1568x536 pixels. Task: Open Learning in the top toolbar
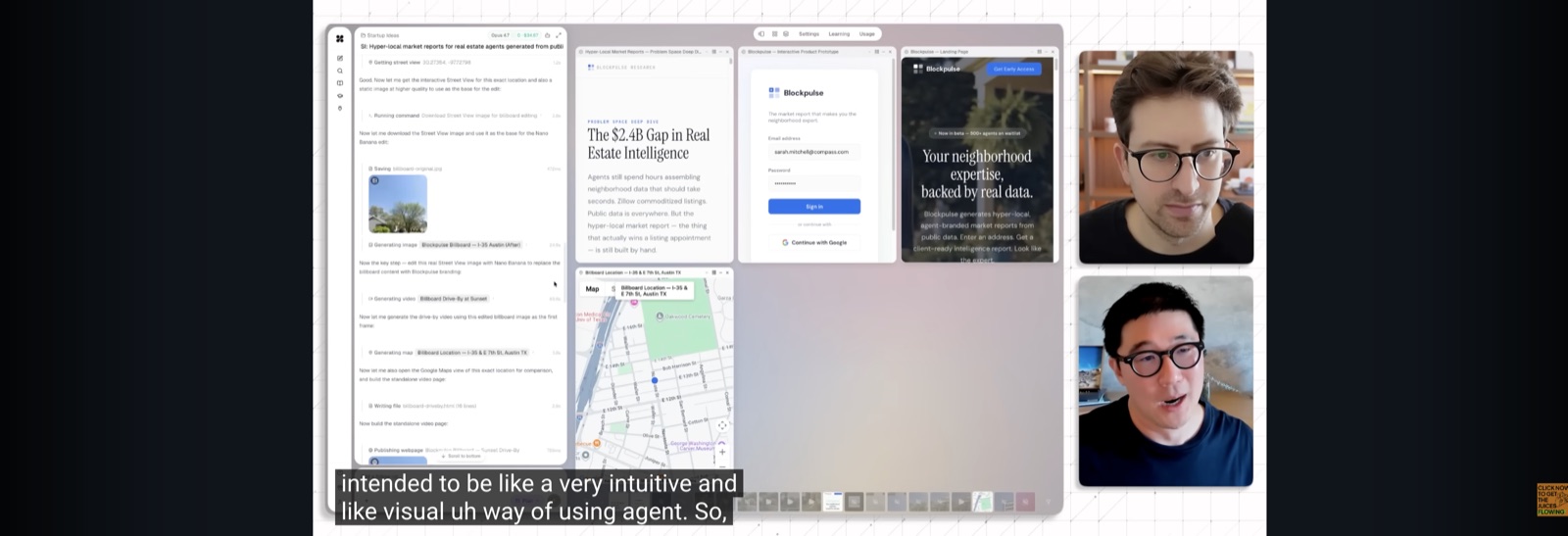tap(839, 34)
